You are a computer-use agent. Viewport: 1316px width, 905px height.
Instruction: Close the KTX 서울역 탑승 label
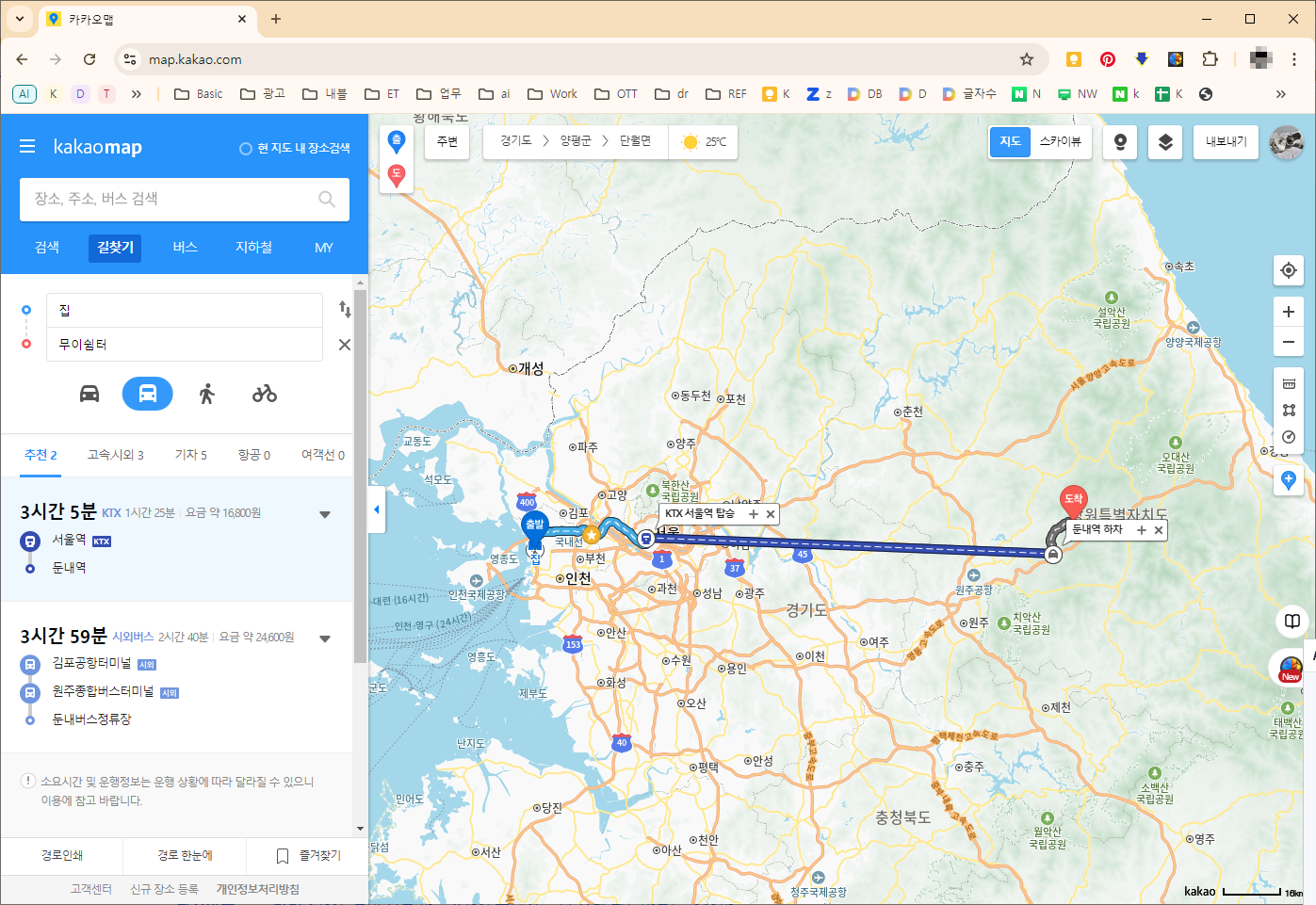(x=771, y=514)
